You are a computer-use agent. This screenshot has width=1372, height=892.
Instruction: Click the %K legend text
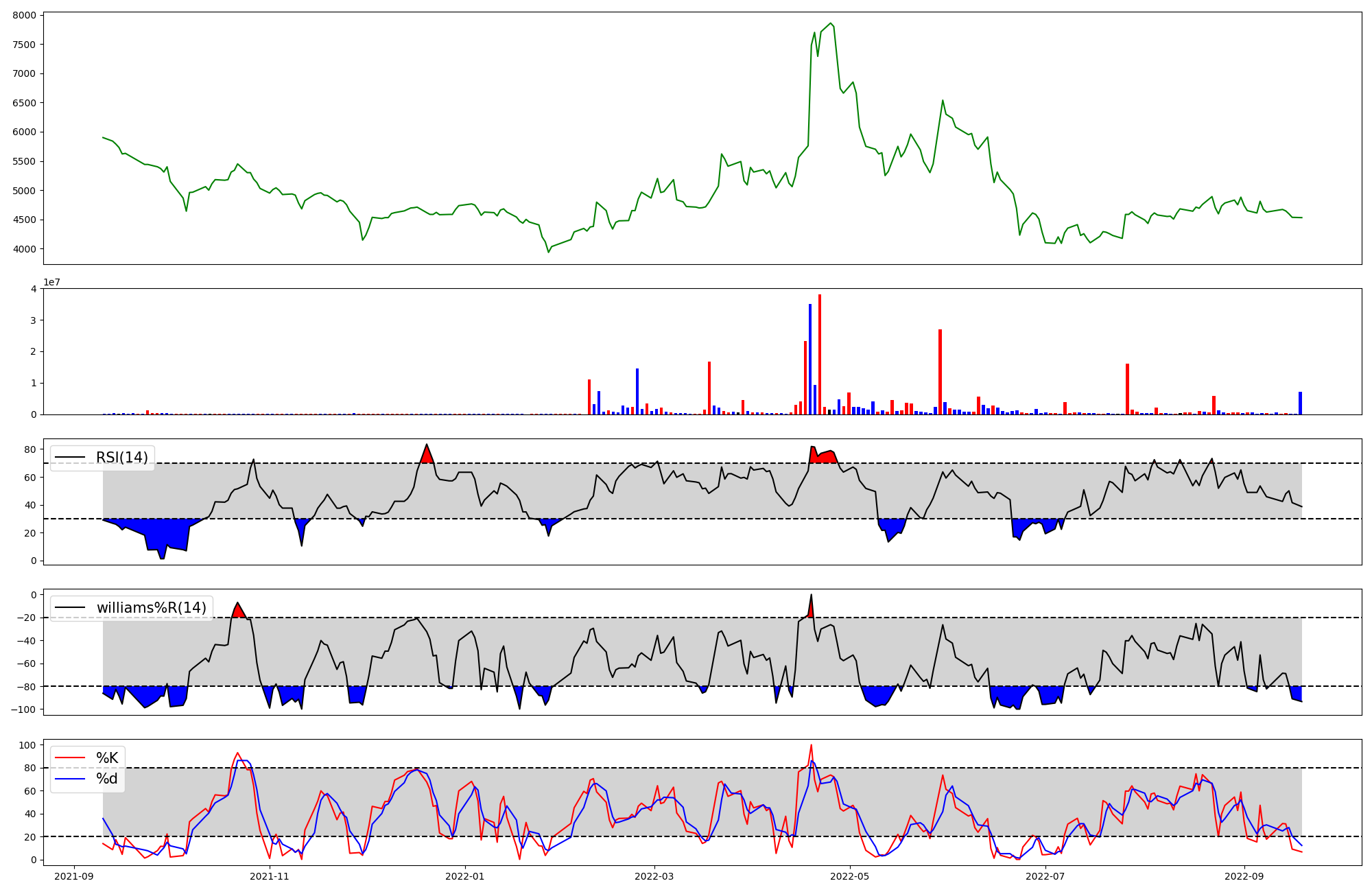(x=107, y=758)
